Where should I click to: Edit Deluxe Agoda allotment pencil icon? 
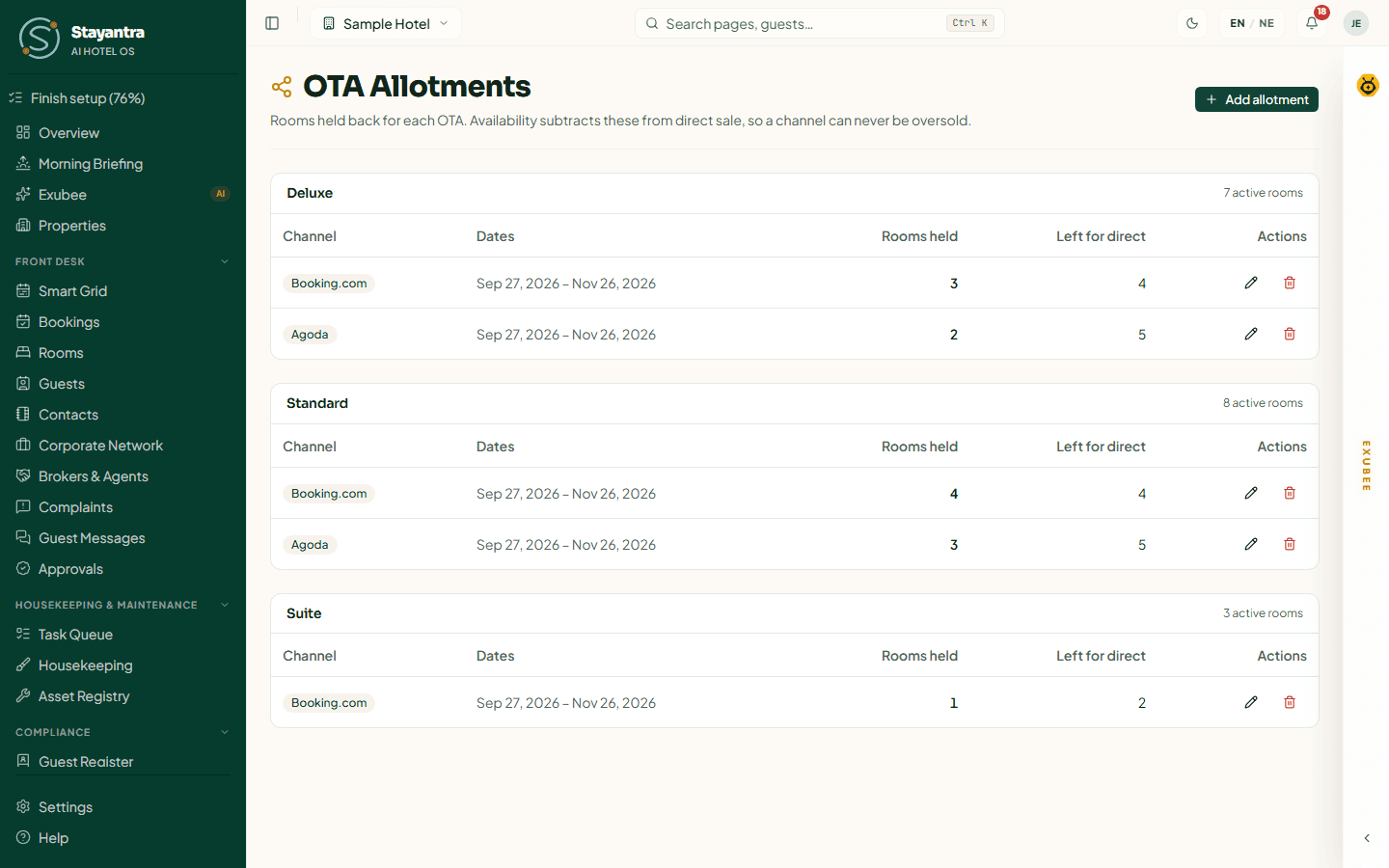pyautogui.click(x=1251, y=334)
